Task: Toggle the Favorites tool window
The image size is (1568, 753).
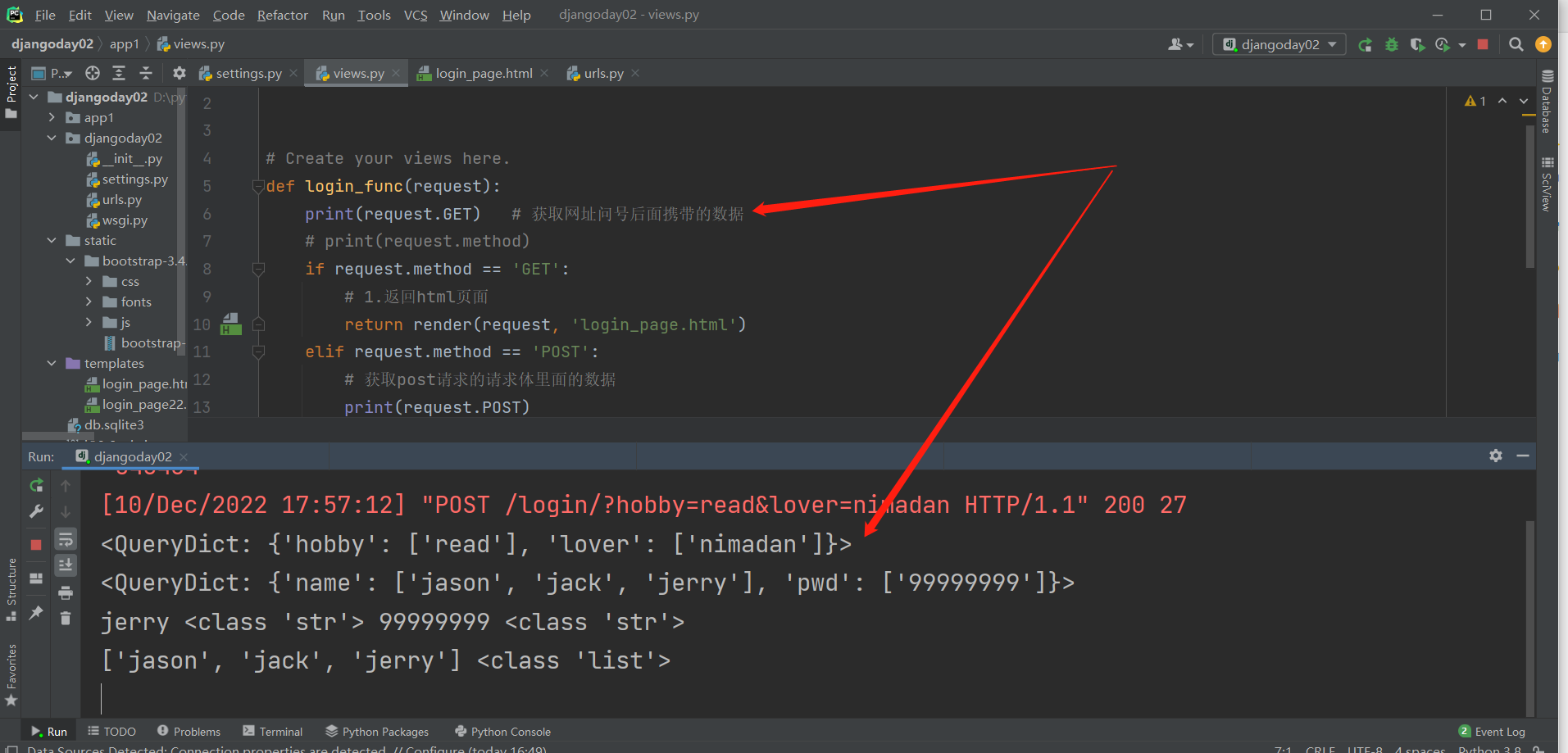Action: click(x=11, y=674)
